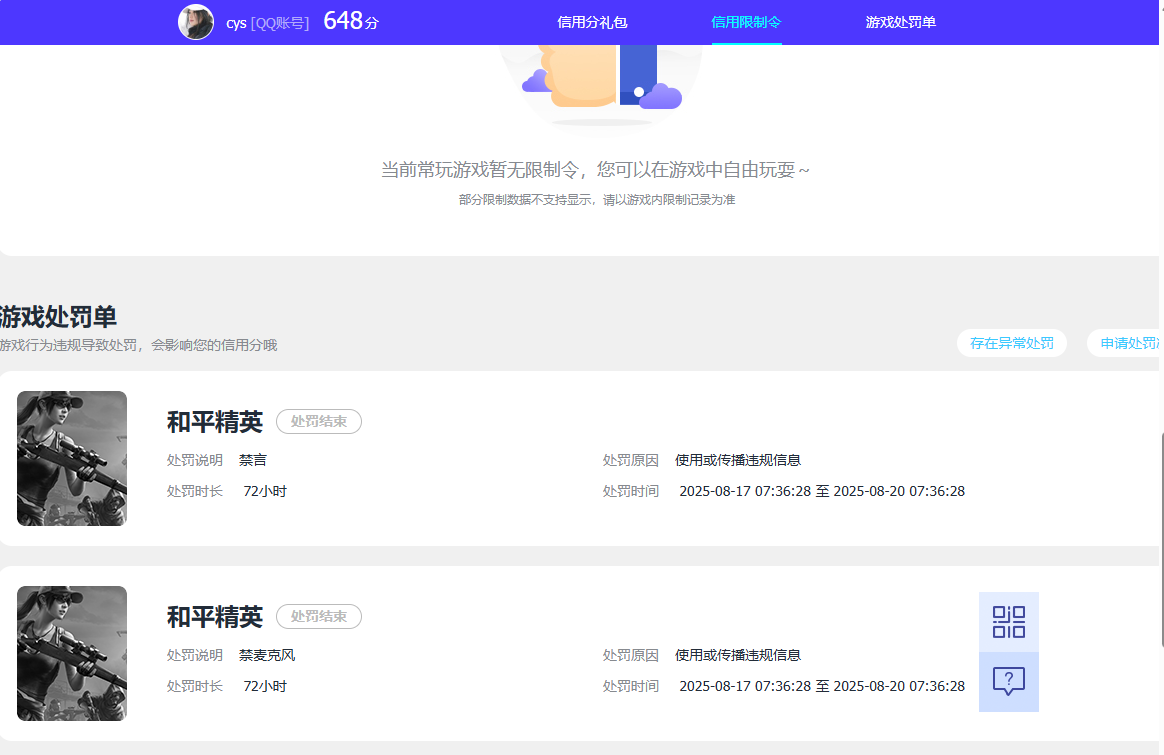Click the 申请处罚 button at right edge

pos(1125,343)
